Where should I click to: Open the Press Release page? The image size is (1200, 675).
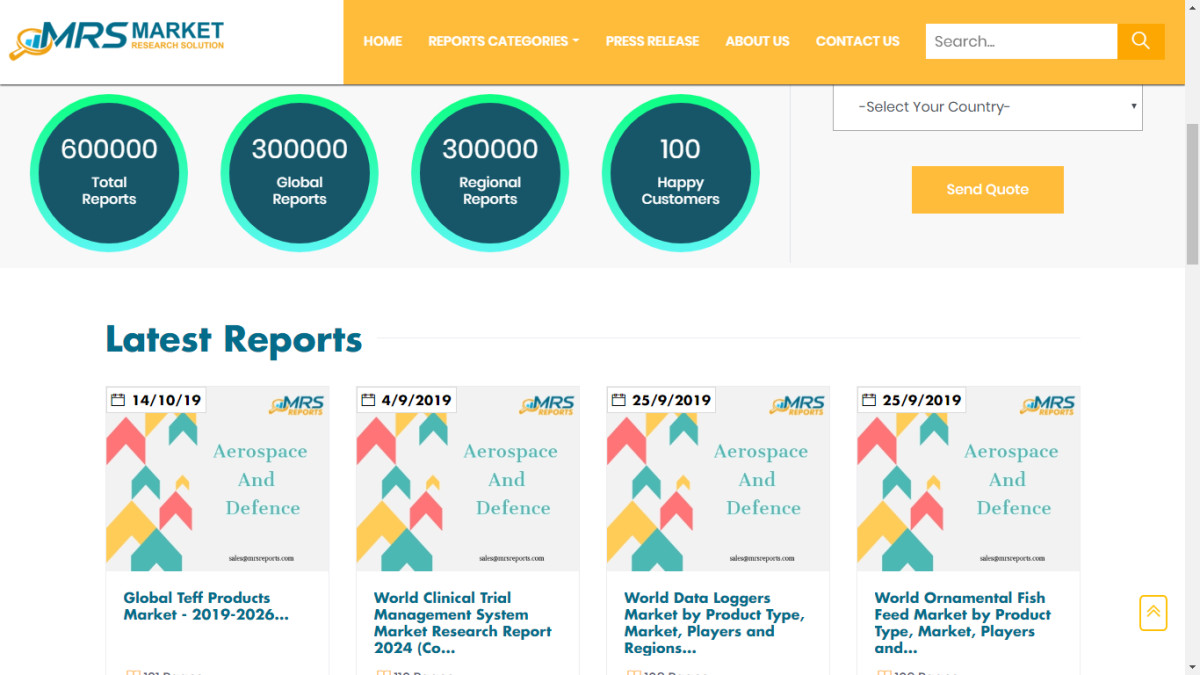click(x=652, y=41)
